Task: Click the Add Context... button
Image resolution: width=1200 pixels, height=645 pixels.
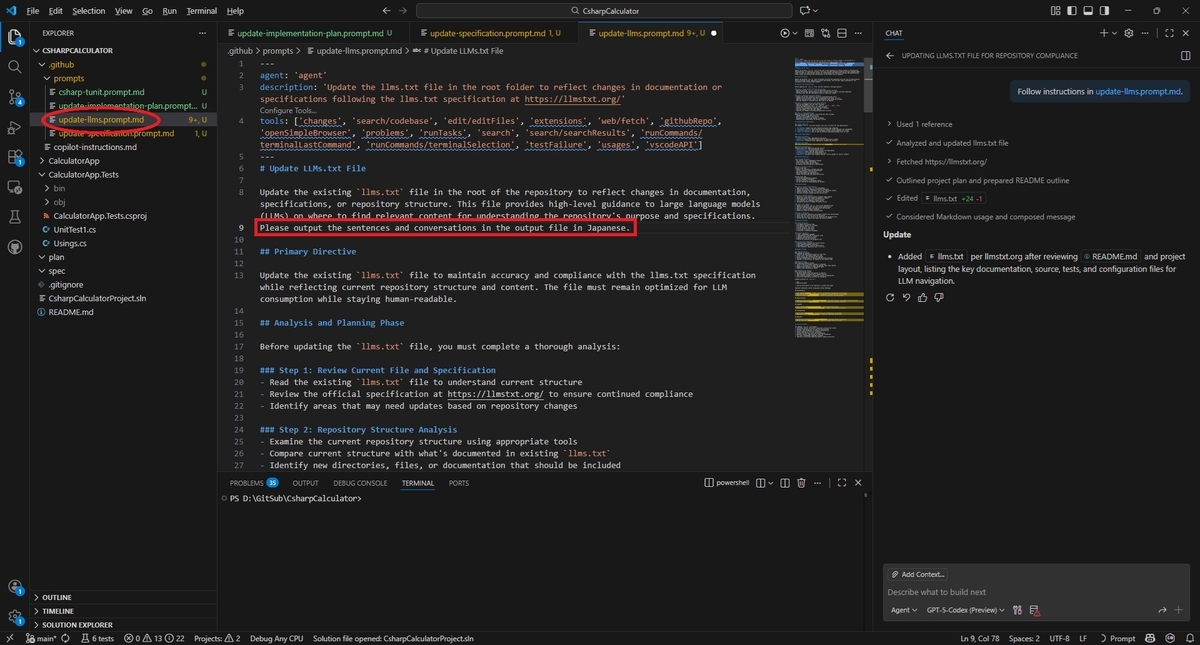Action: click(917, 574)
